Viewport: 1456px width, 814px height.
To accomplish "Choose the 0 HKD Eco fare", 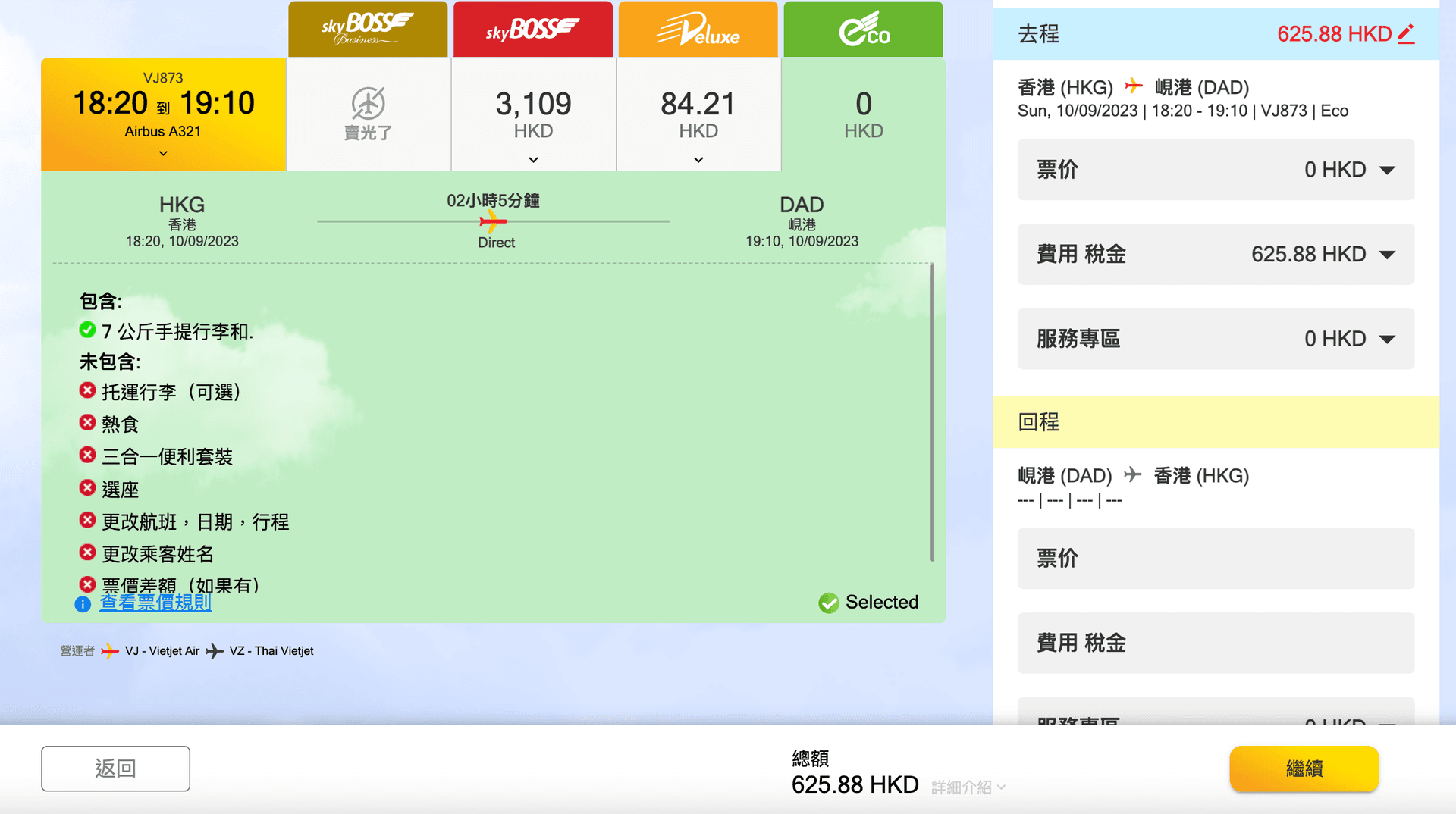I will [x=864, y=114].
